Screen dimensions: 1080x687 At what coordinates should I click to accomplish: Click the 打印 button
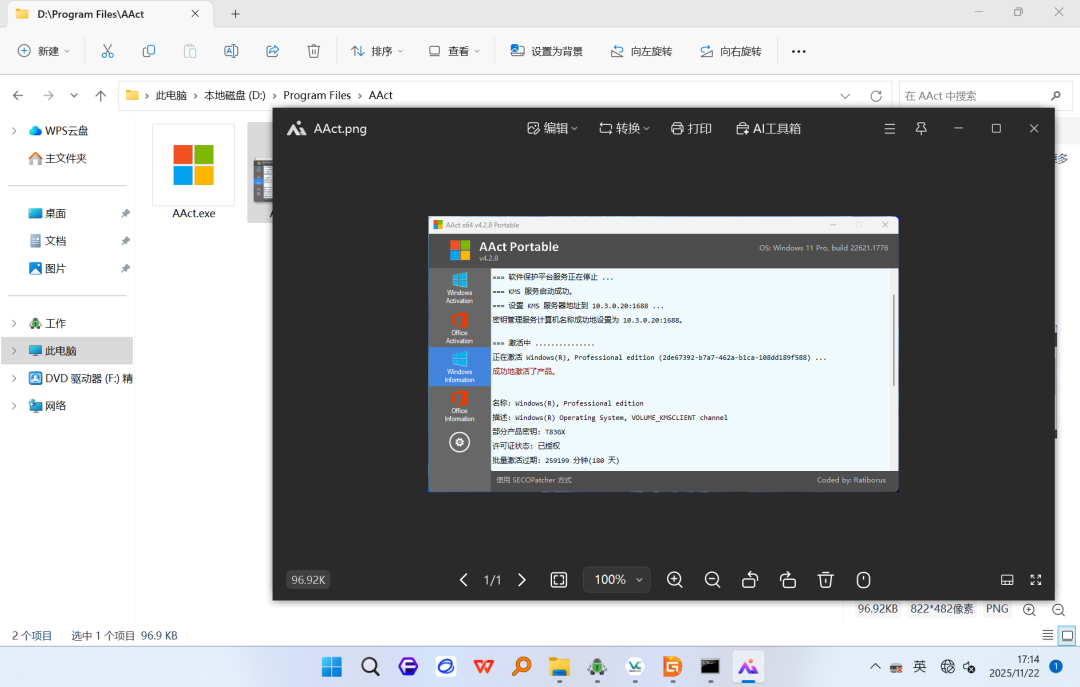coord(691,129)
